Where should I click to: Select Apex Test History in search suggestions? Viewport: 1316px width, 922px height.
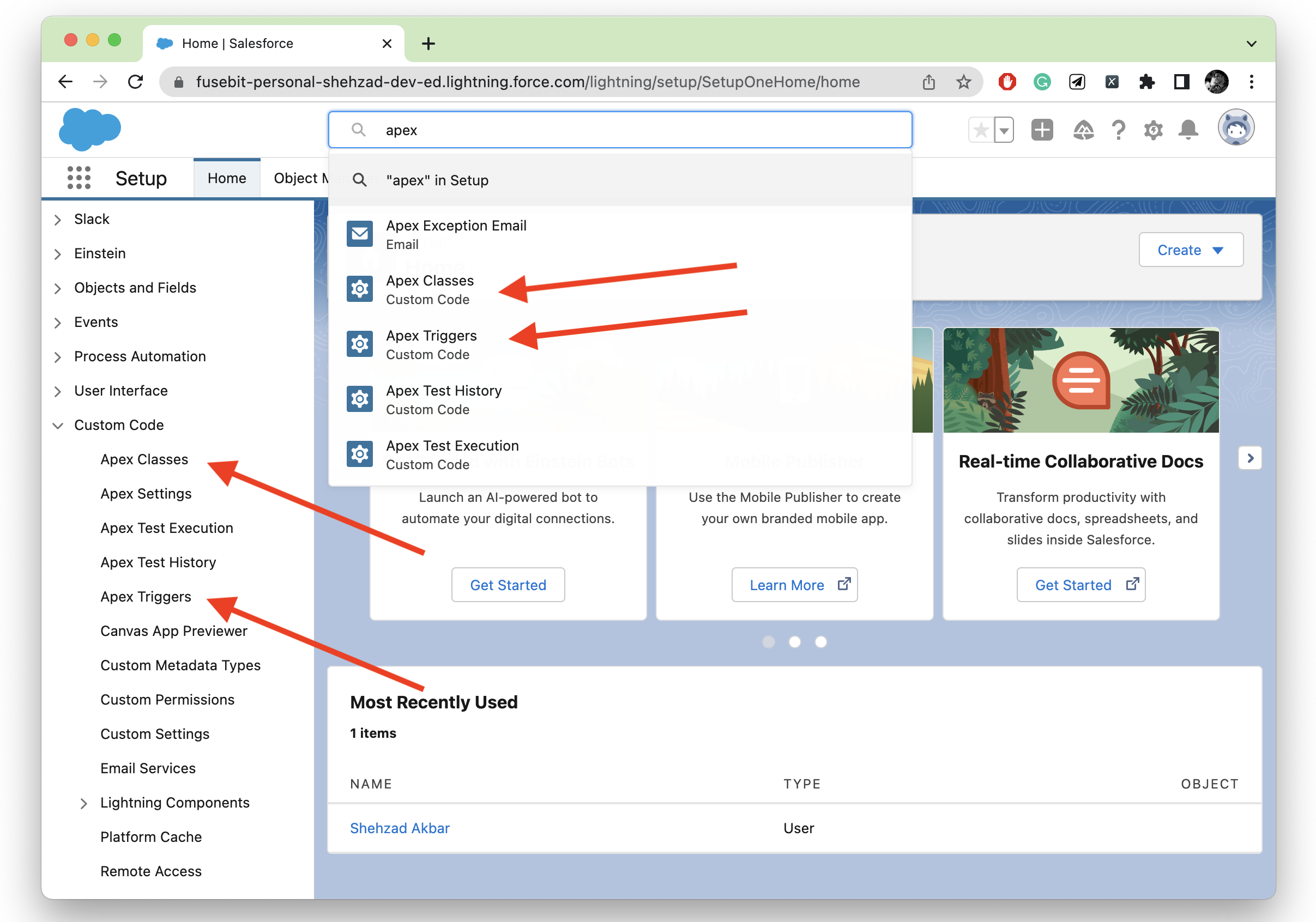point(620,399)
